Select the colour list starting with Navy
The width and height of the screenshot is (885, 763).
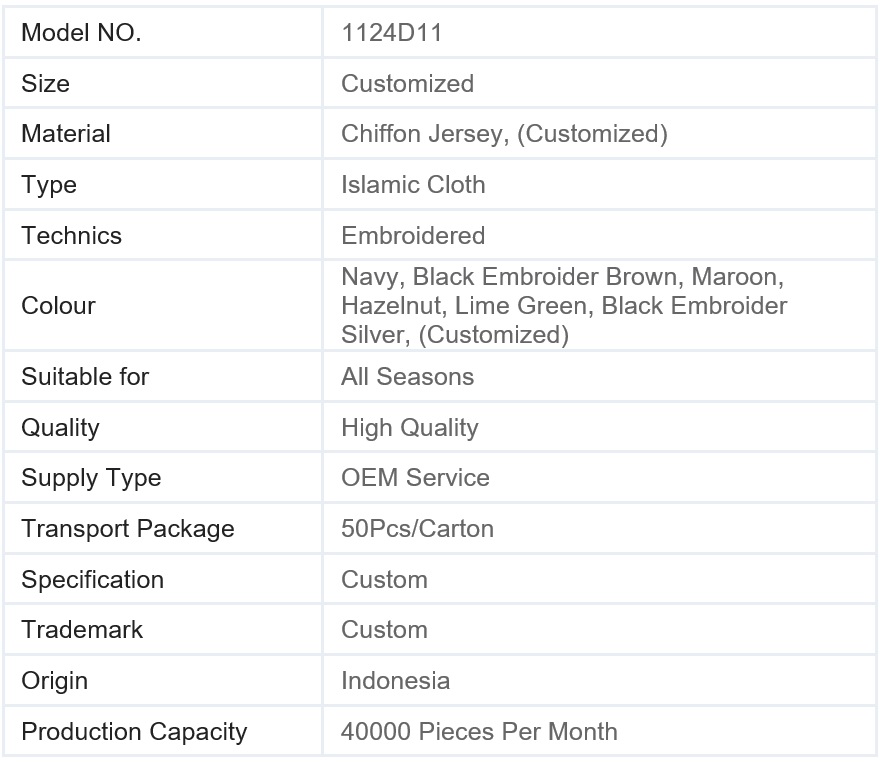click(565, 306)
